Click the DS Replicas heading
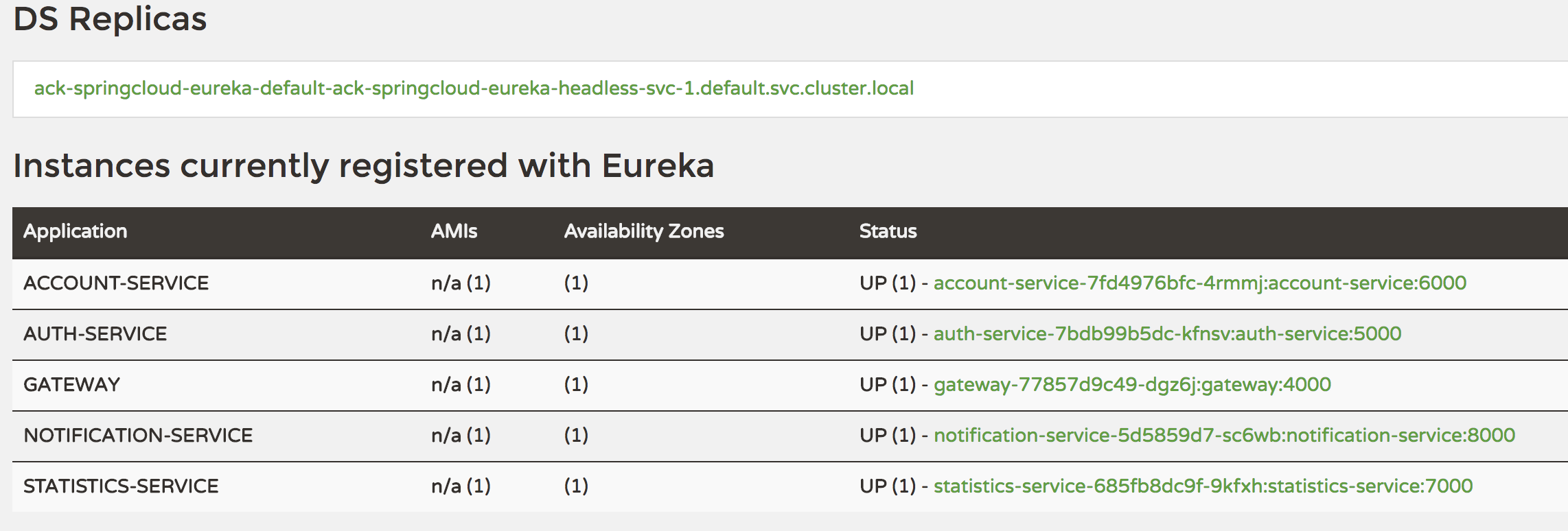Screen dimensions: 1568x531 pyautogui.click(x=110, y=19)
